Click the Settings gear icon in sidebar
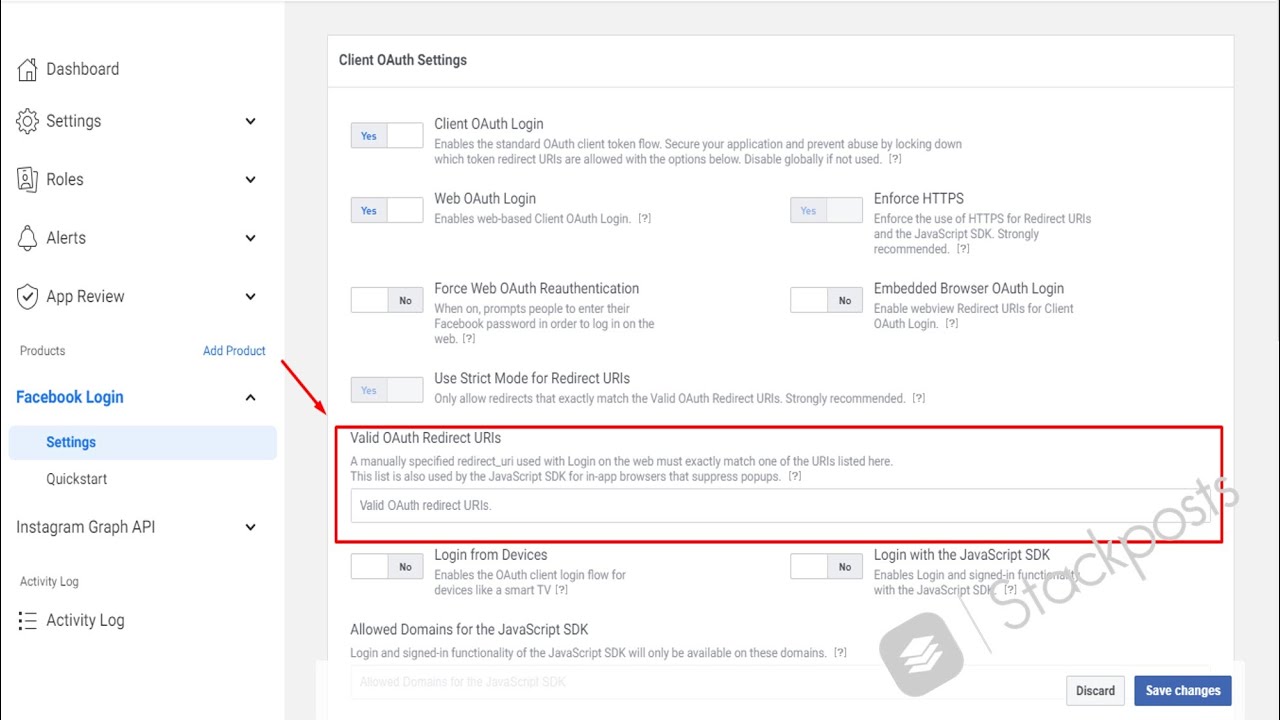1280x720 pixels. point(27,121)
